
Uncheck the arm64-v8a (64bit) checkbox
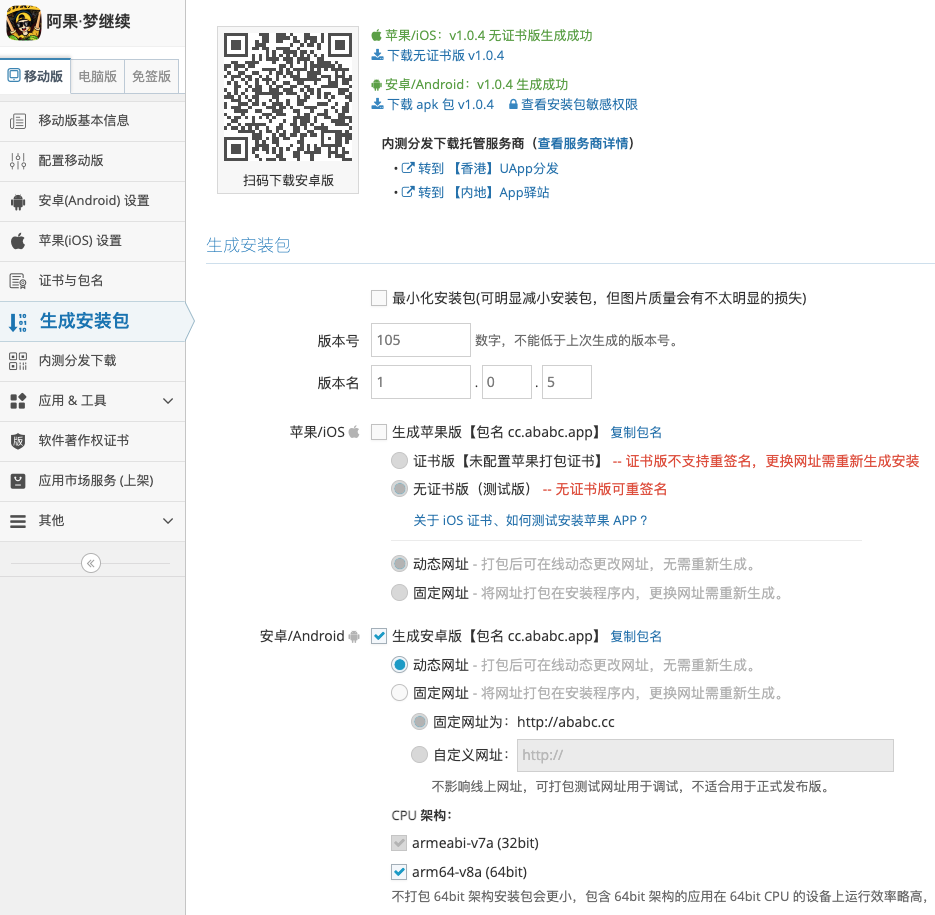coord(400,871)
